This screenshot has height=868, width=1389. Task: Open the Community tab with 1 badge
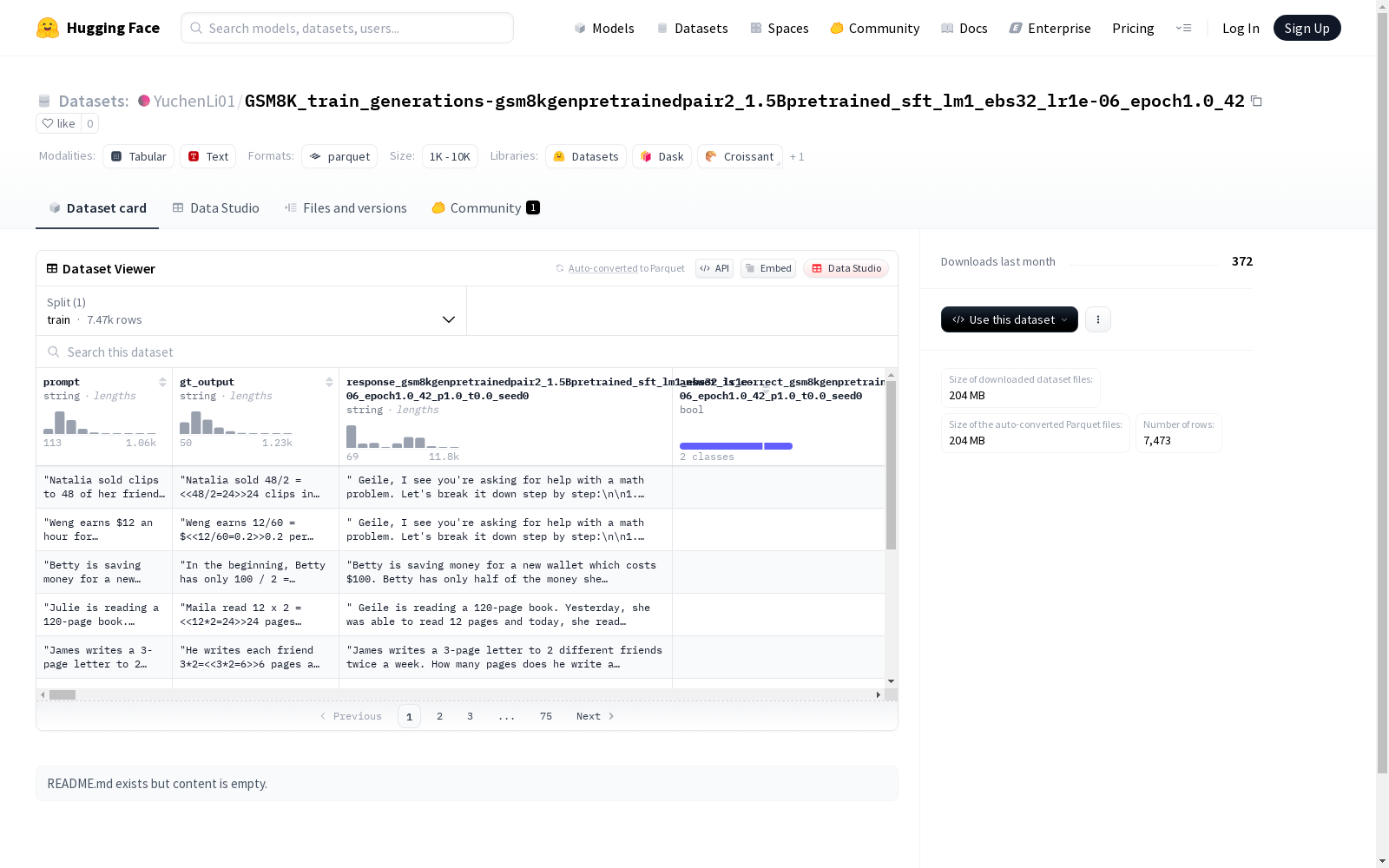tap(485, 207)
